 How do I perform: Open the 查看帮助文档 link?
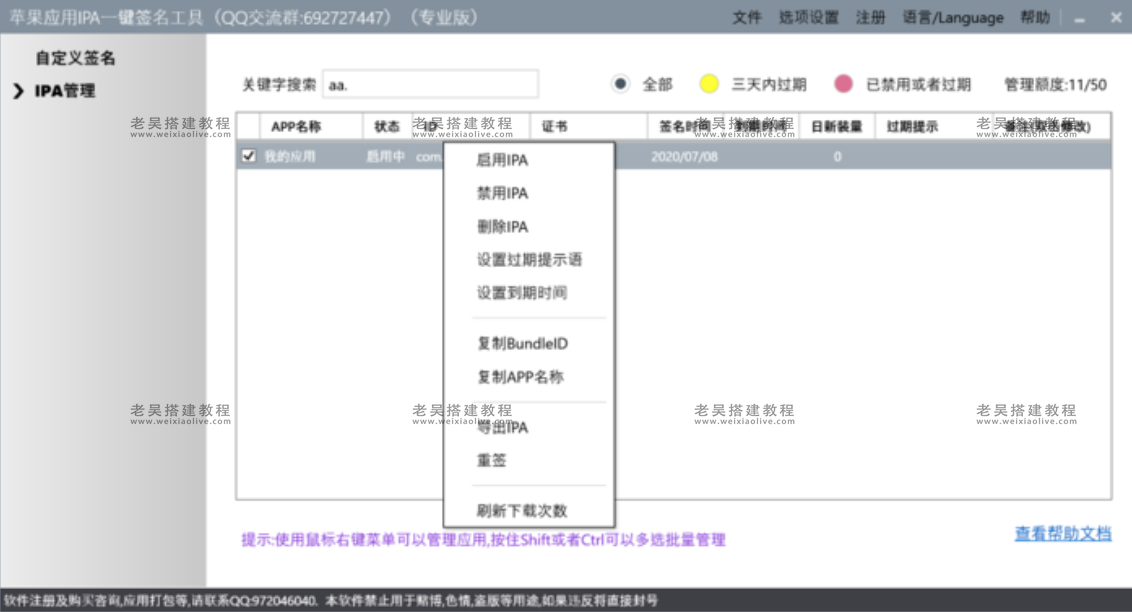pyautogui.click(x=1063, y=534)
